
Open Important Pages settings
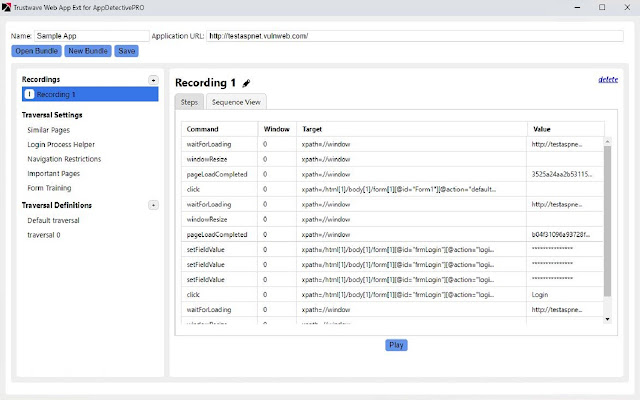coord(53,173)
